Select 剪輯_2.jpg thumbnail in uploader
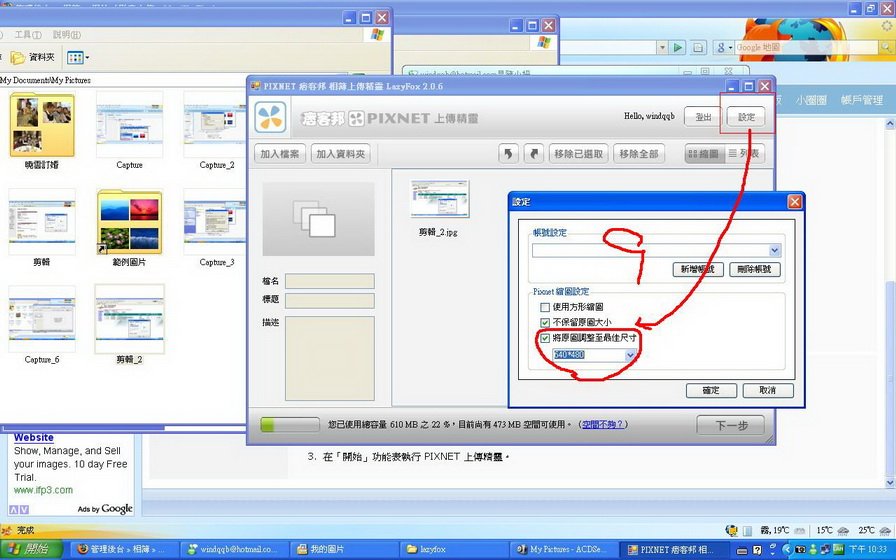 (439, 199)
